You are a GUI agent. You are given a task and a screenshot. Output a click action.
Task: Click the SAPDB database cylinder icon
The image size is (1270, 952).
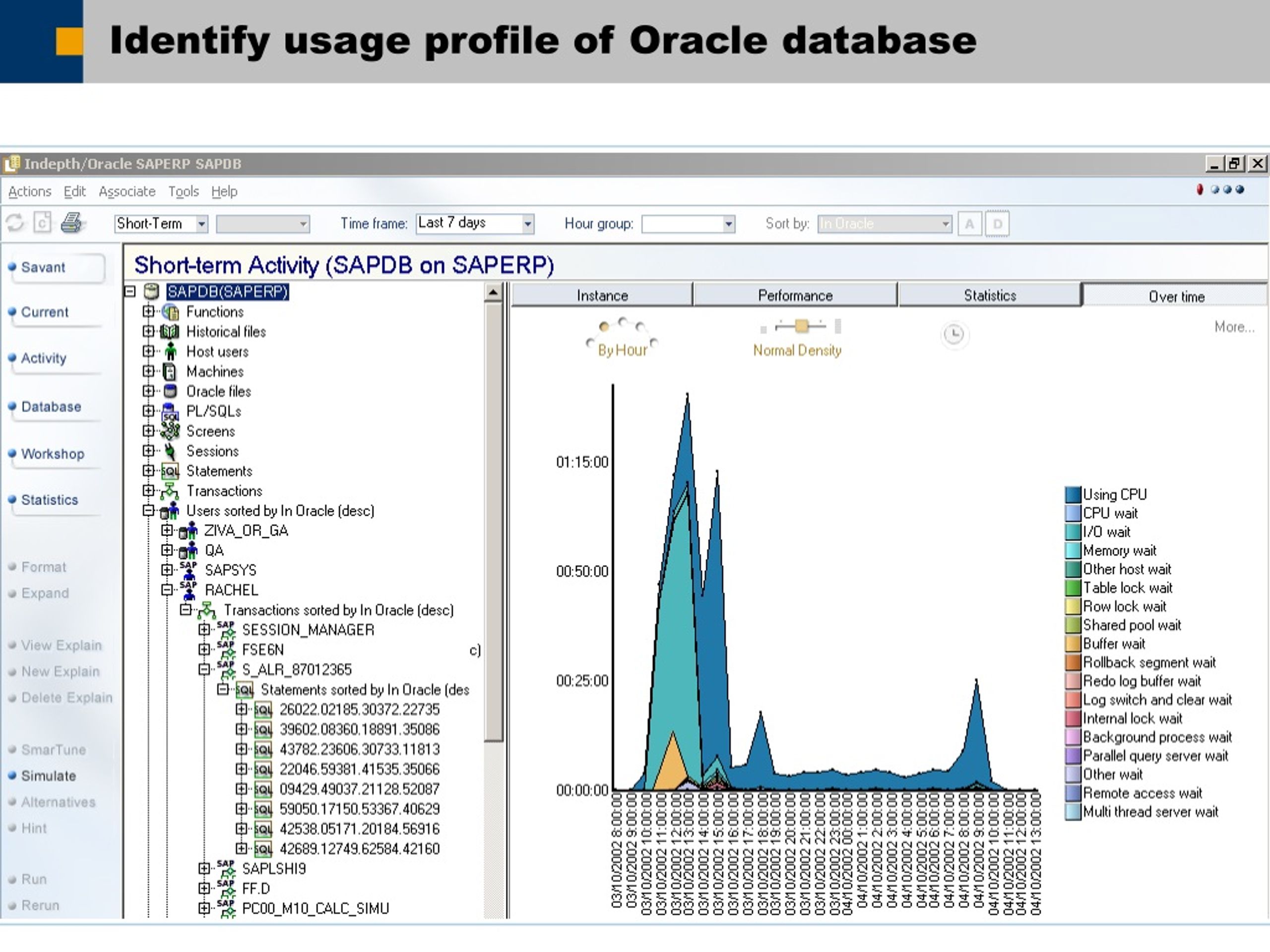pyautogui.click(x=151, y=292)
